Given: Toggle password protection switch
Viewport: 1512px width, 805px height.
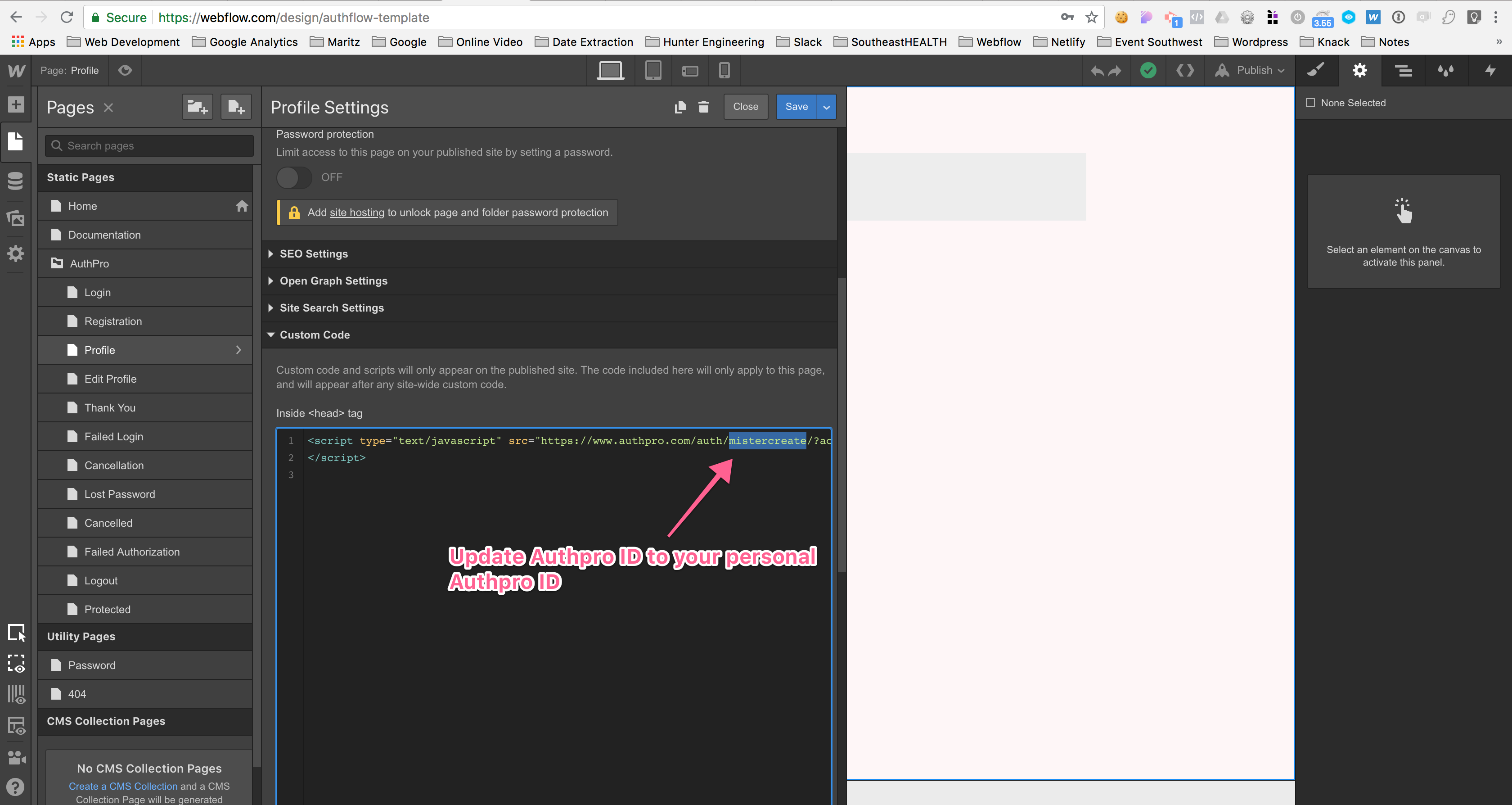Looking at the screenshot, I should (x=294, y=177).
